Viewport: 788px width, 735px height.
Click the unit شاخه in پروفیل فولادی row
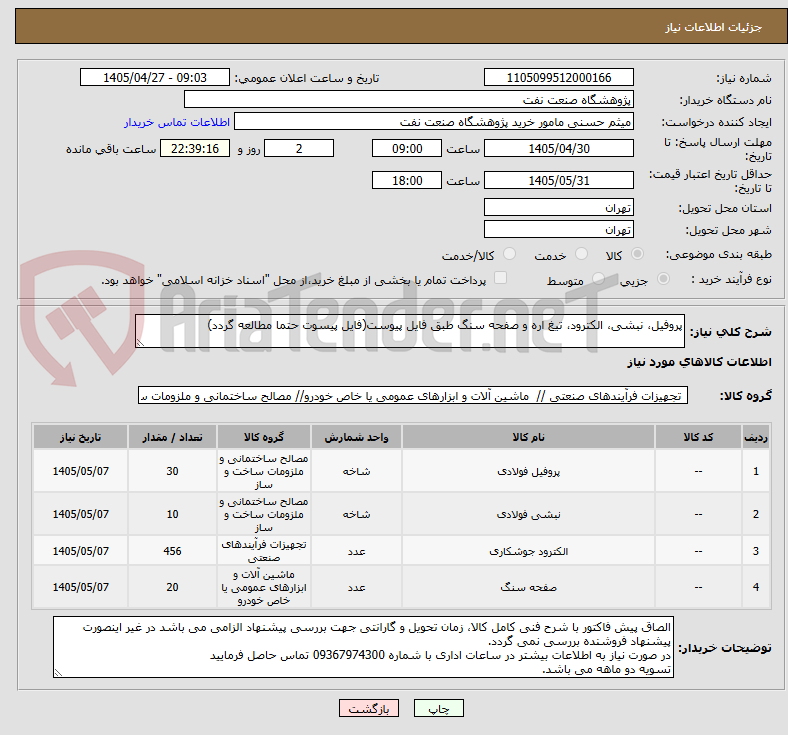356,471
